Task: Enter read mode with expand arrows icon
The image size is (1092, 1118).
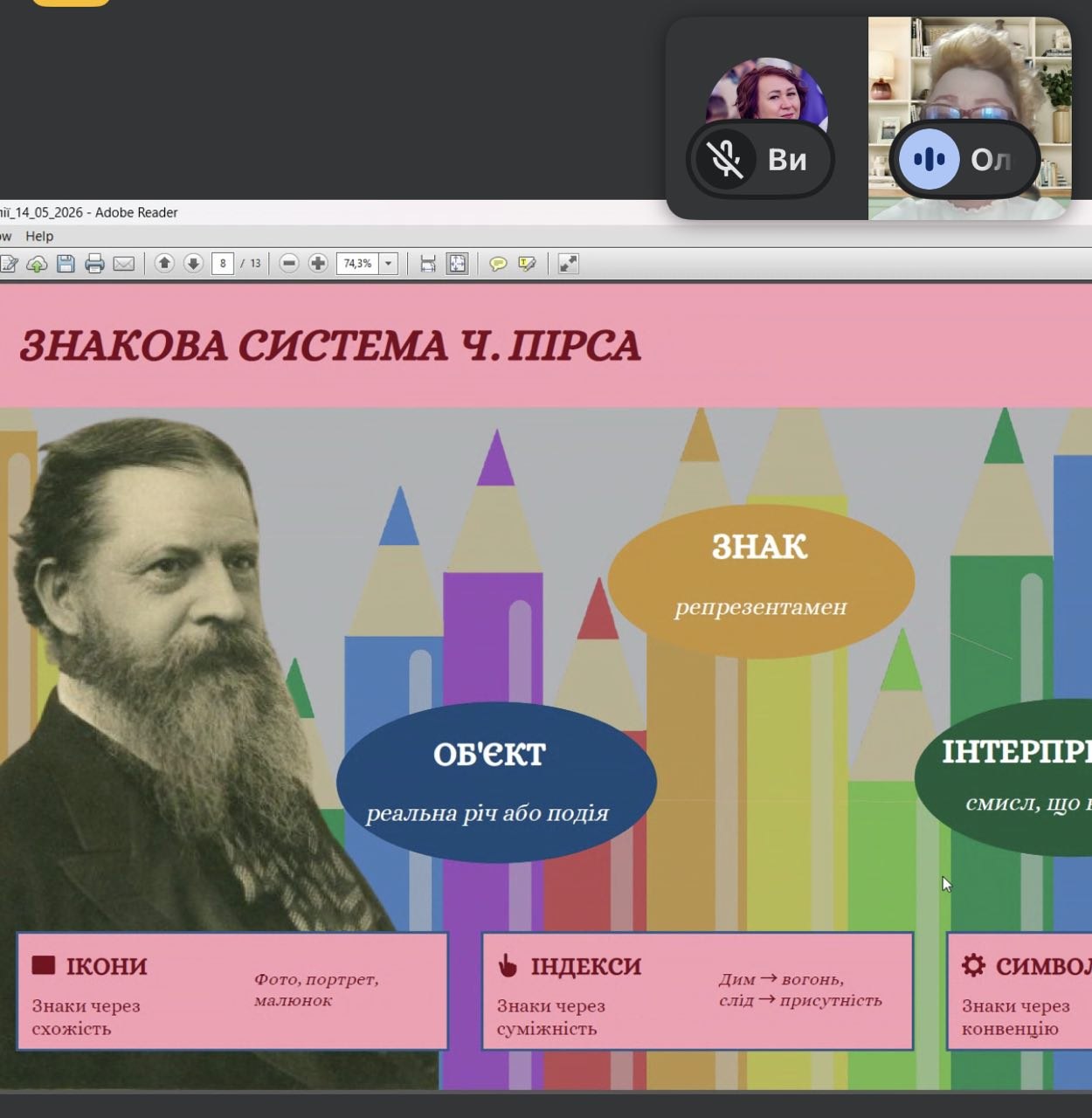Action: coord(568,263)
